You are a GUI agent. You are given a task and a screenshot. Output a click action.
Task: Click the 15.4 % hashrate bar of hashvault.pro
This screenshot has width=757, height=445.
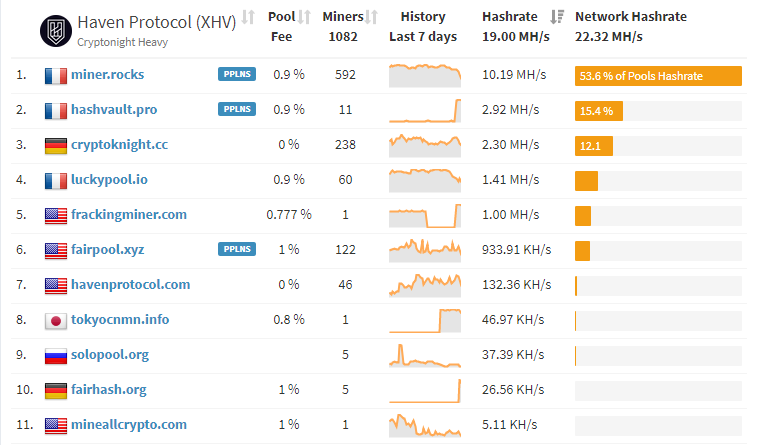point(598,111)
